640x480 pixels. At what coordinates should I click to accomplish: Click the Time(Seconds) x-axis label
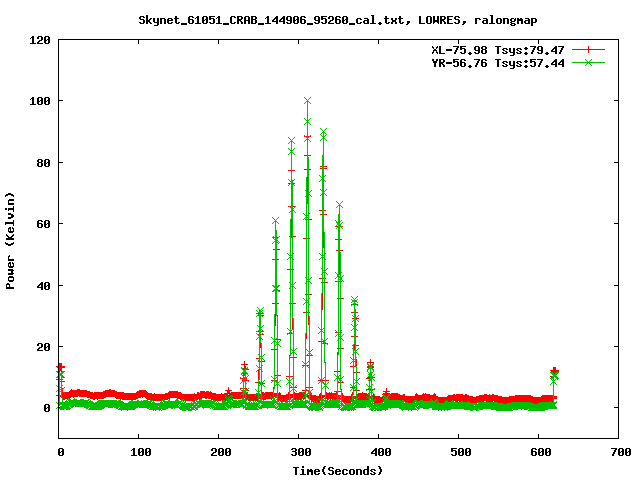(338, 470)
